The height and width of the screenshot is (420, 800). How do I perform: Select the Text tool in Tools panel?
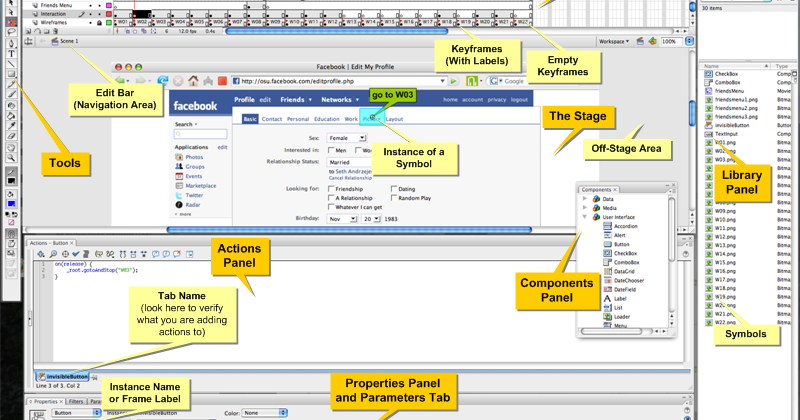[x=11, y=54]
